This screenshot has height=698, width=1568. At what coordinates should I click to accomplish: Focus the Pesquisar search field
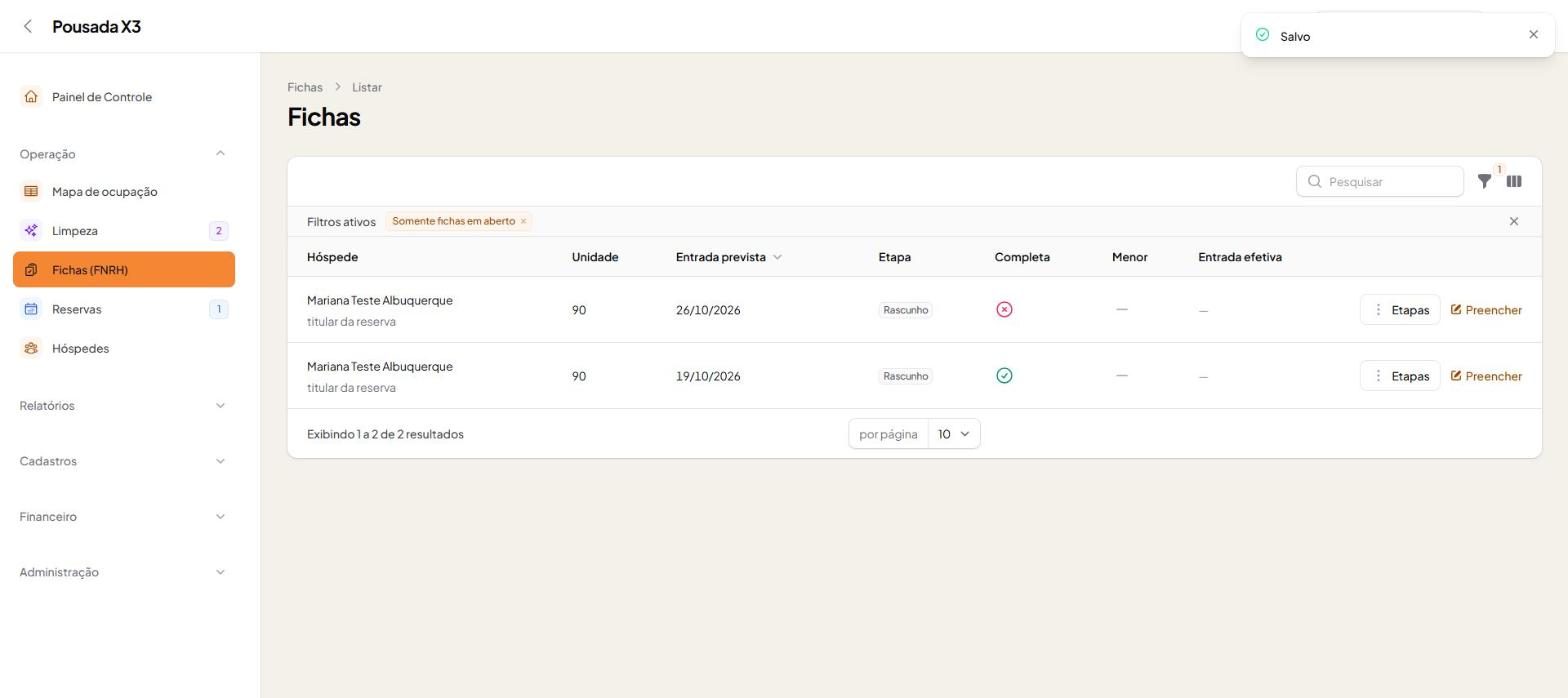[1380, 182]
